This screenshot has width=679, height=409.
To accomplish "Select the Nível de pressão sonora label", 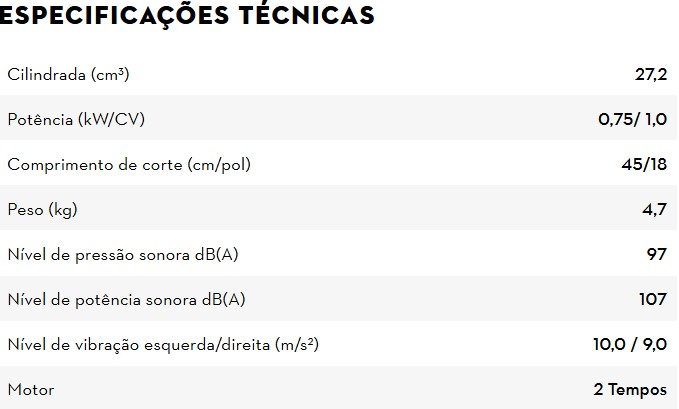I will (123, 255).
